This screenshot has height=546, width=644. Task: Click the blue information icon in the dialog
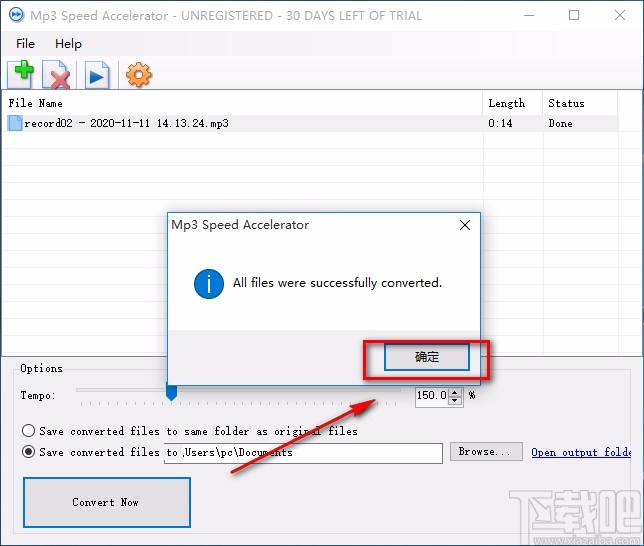[x=209, y=283]
